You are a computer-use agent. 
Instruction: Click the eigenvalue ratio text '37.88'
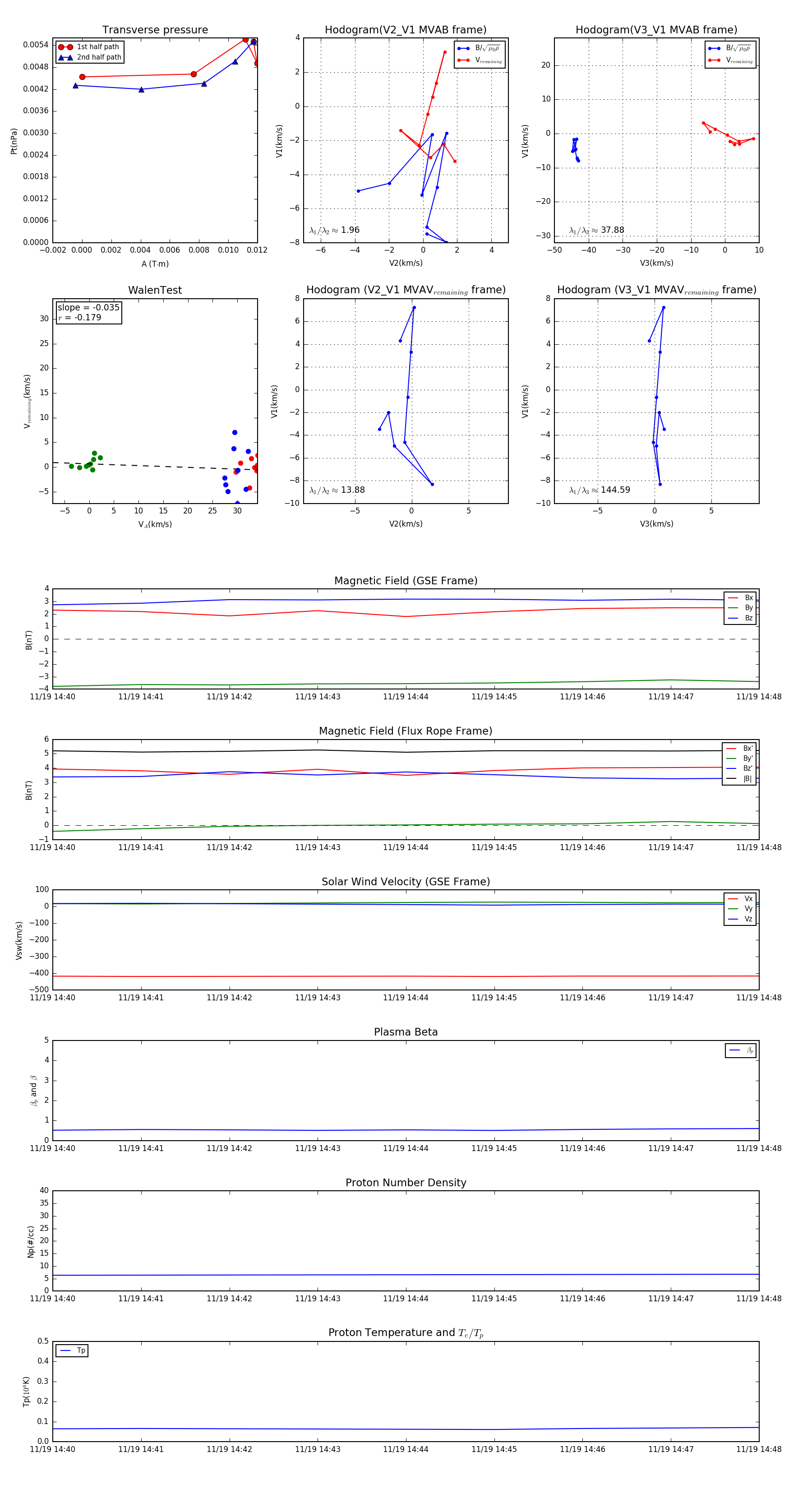612,230
